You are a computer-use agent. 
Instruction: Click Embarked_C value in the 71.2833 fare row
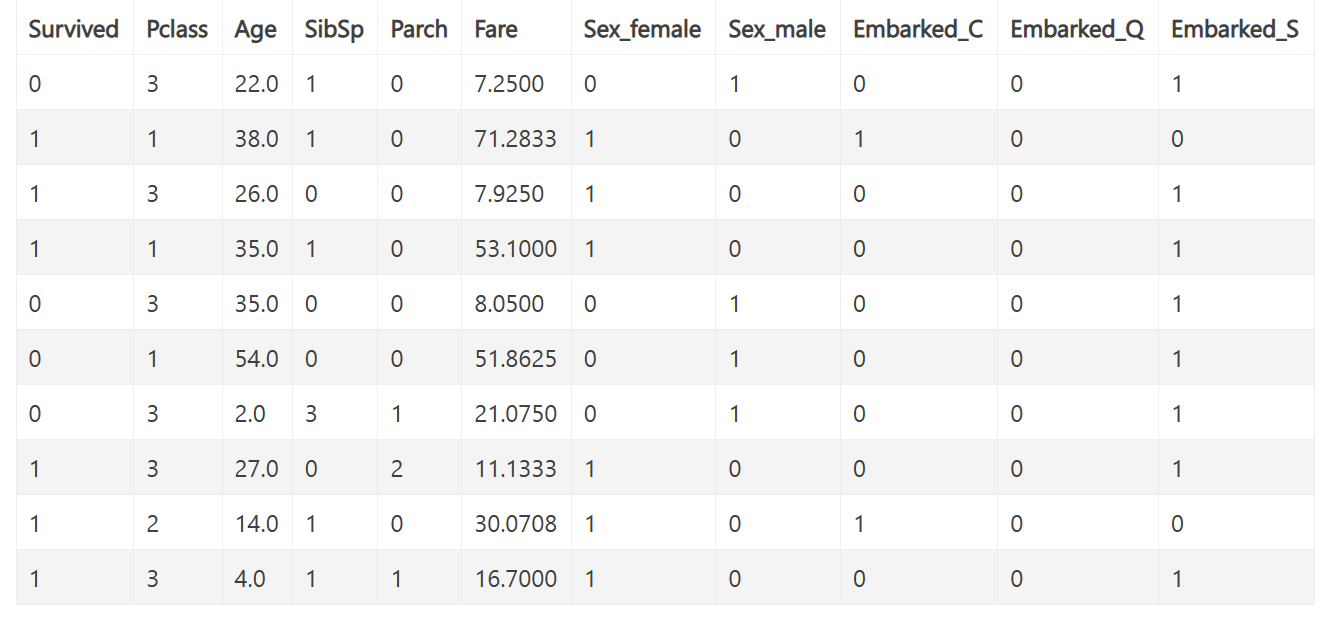coord(859,138)
